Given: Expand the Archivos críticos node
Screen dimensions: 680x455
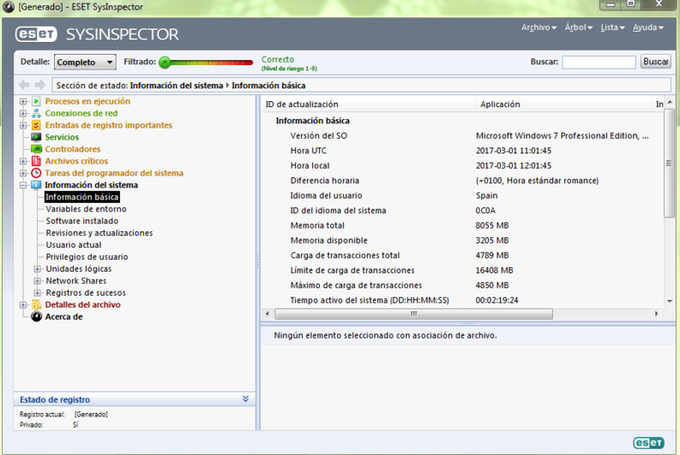Looking at the screenshot, I should (x=23, y=161).
